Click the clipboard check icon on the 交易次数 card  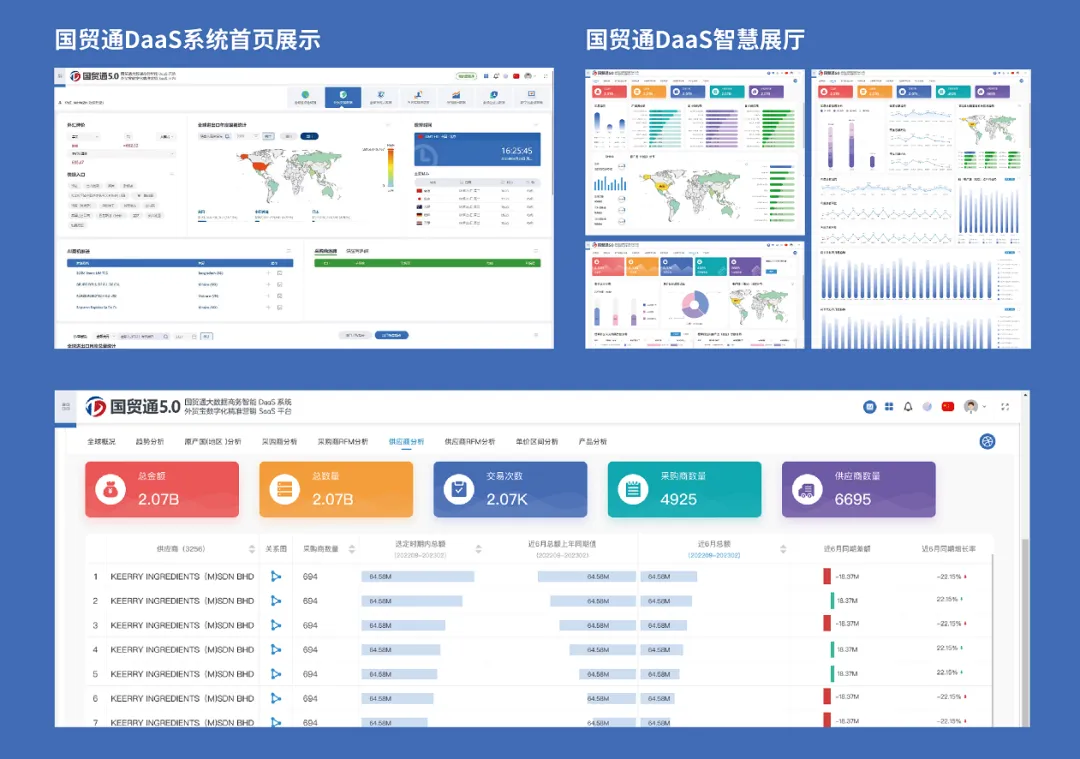459,490
